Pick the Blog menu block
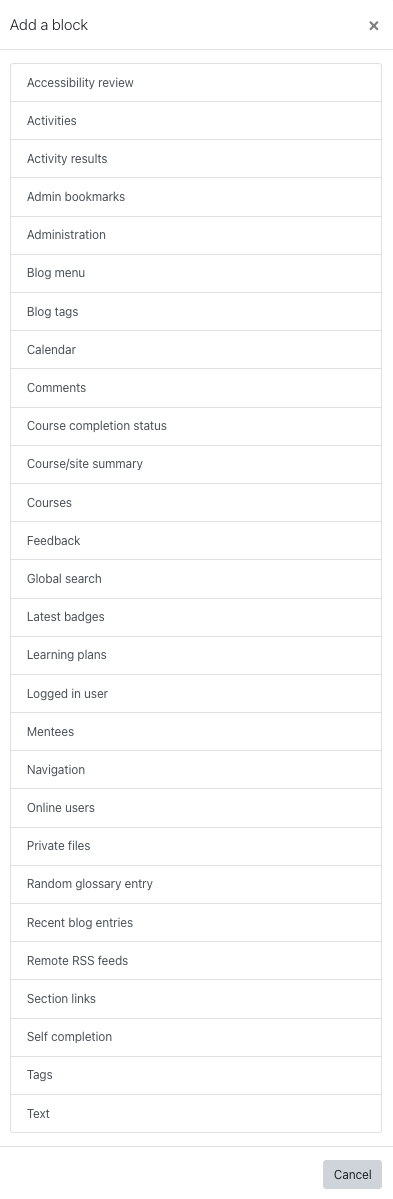Image resolution: width=393 pixels, height=1199 pixels. 196,273
